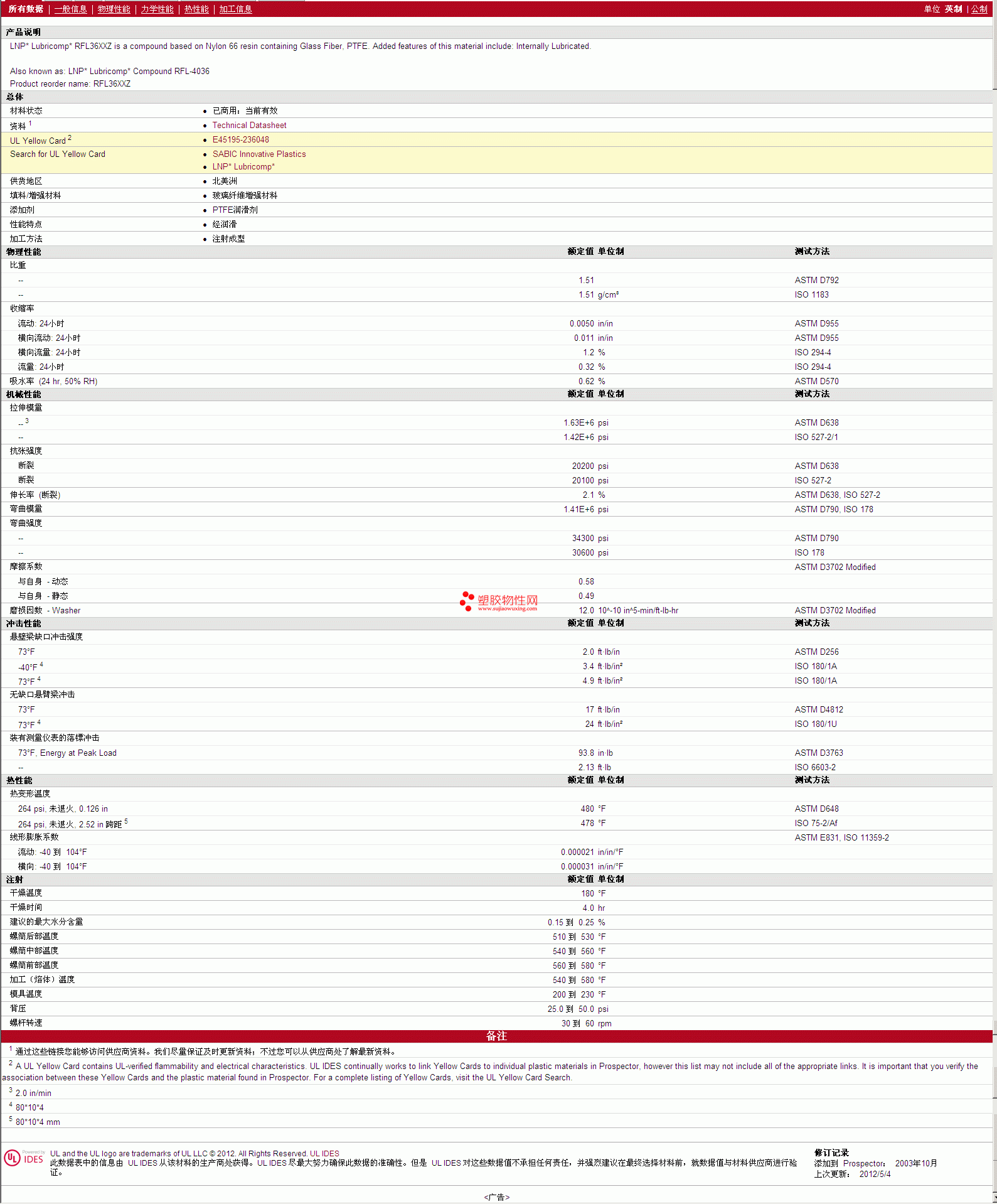
Task: Click the ASTM E831, ISO 11359-2 method
Action: (x=841, y=838)
